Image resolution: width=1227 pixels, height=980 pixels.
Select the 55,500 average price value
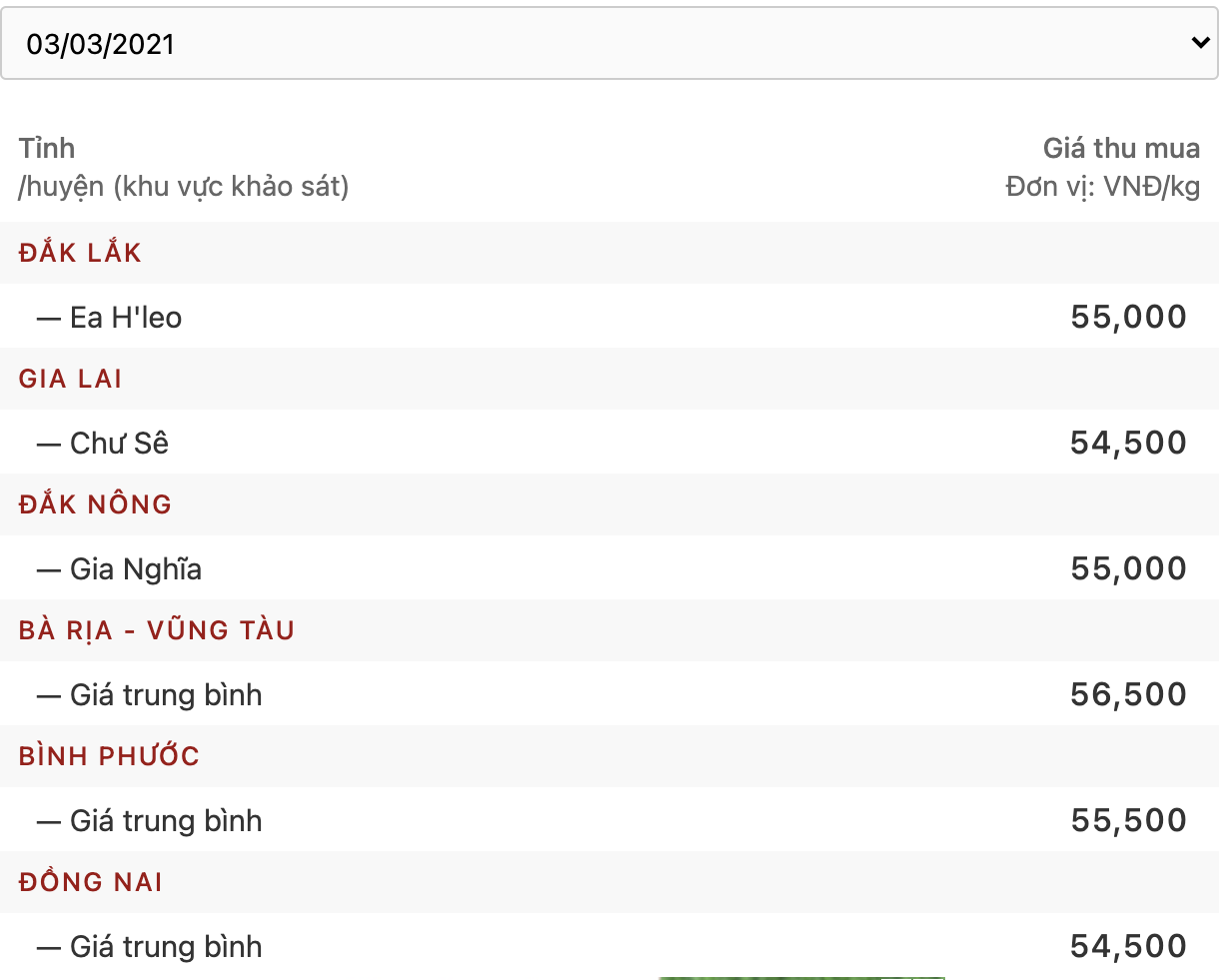point(1128,820)
